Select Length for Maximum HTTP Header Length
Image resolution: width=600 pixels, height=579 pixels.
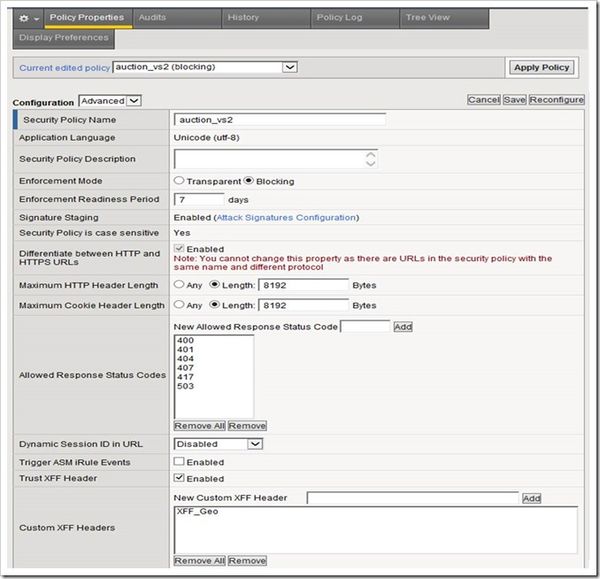[x=214, y=284]
